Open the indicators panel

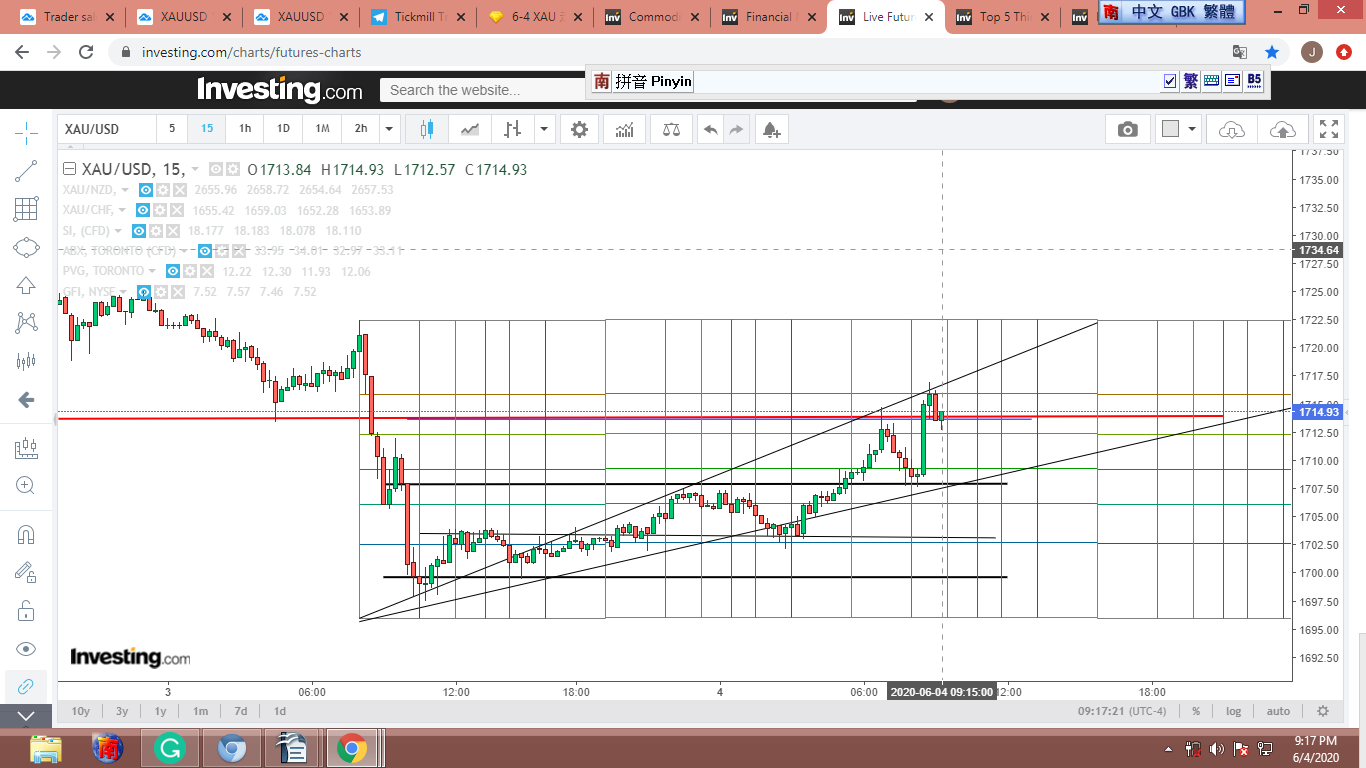tap(624, 129)
